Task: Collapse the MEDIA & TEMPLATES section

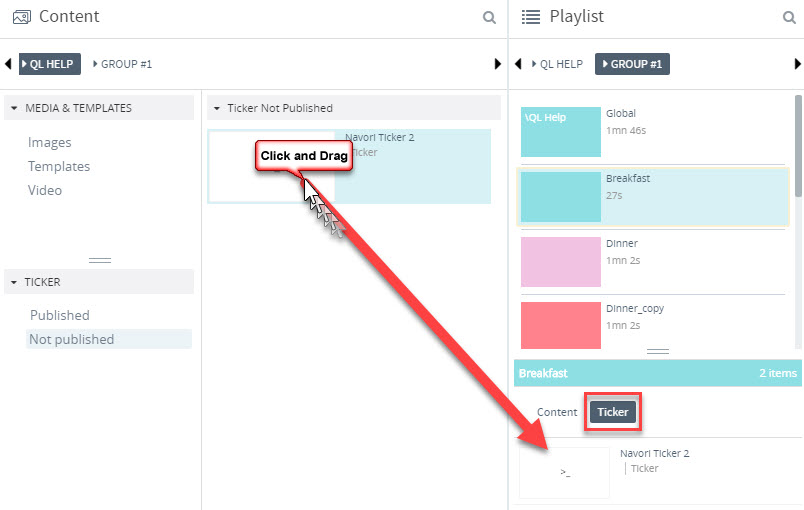Action: (14, 108)
